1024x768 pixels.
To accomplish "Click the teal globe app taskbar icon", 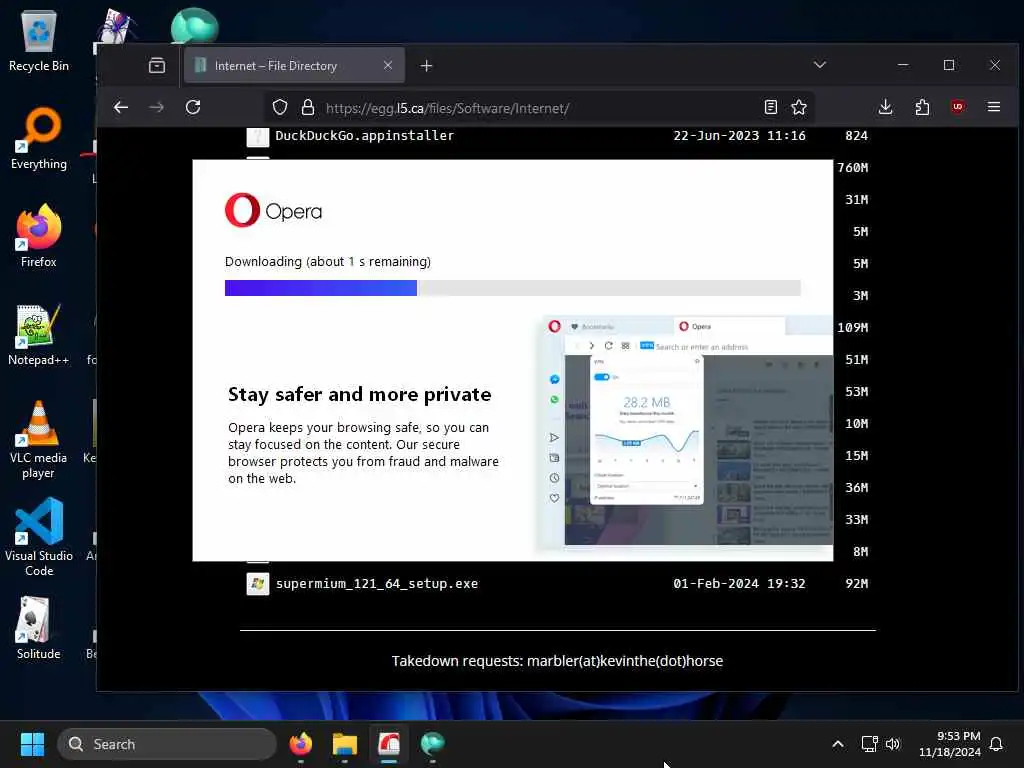I will click(432, 744).
